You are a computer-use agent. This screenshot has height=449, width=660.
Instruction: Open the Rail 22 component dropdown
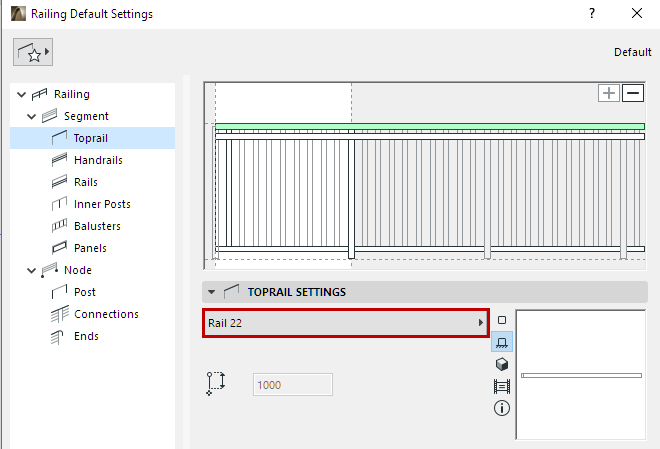pos(346,323)
